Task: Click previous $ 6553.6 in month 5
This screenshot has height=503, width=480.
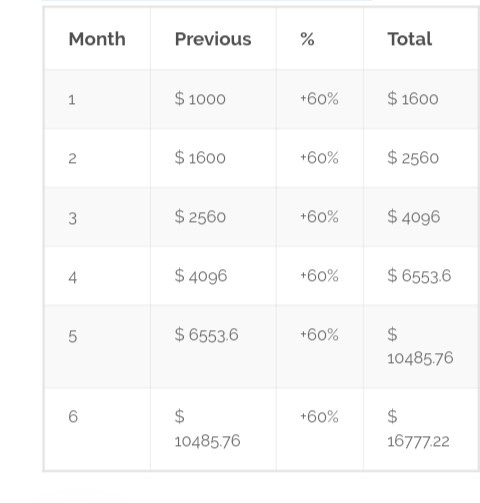Action: [207, 335]
